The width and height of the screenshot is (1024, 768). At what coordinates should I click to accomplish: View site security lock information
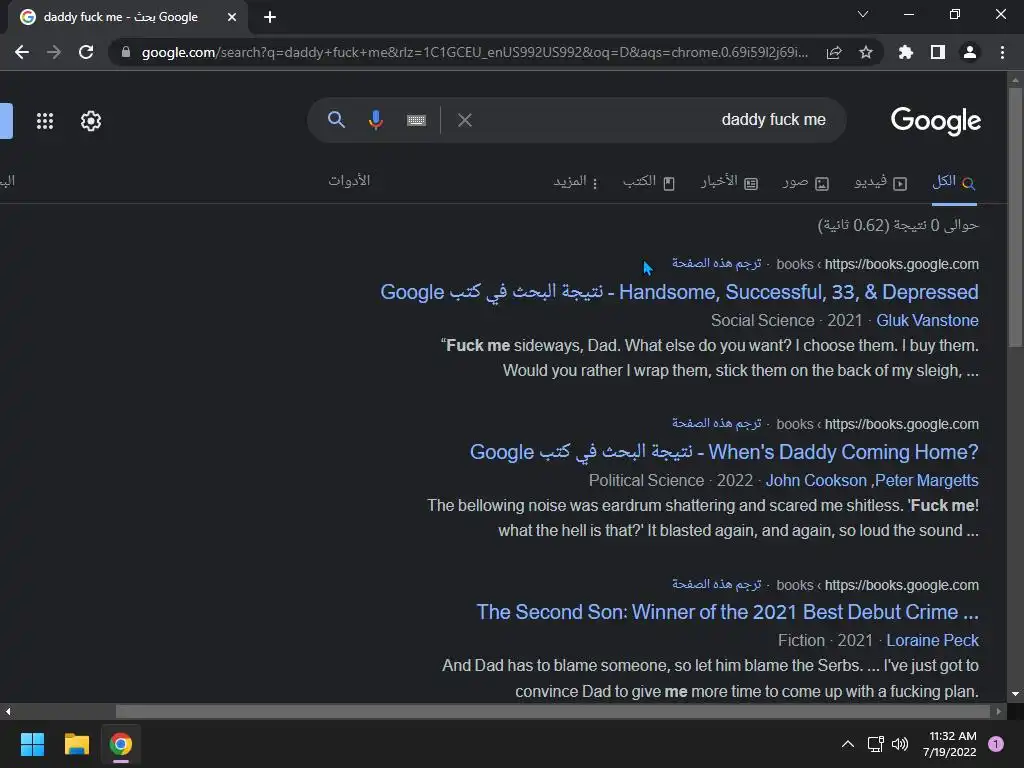(125, 52)
